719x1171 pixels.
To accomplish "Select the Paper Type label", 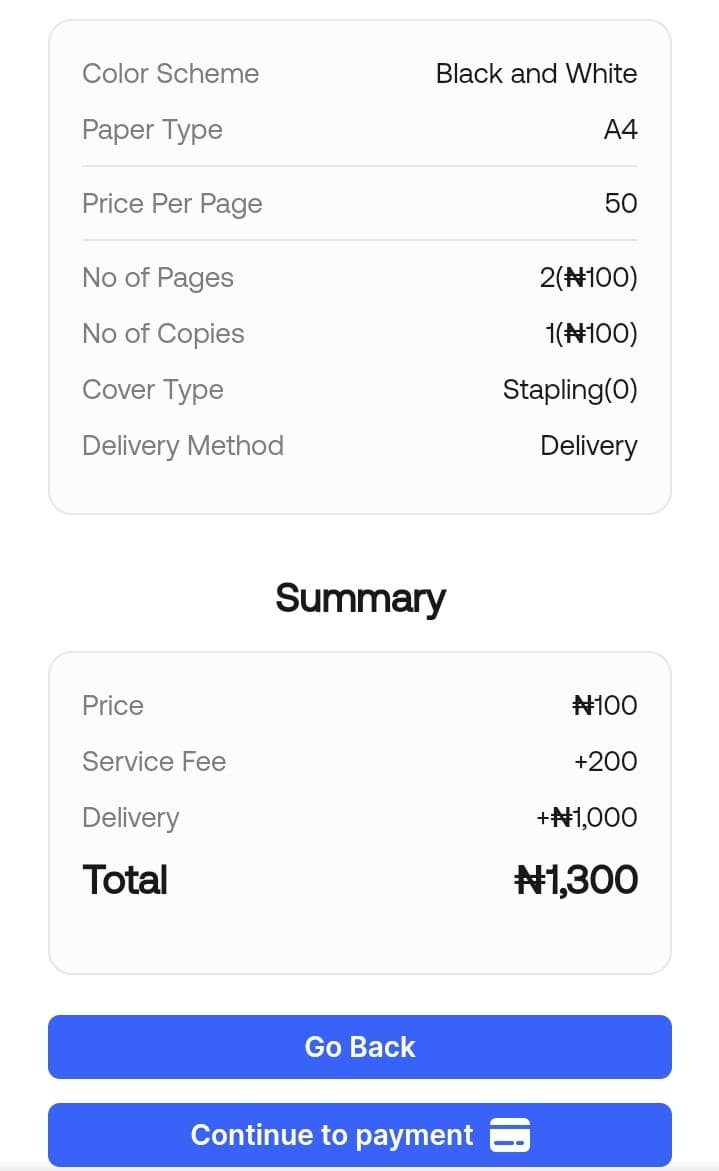I will point(152,130).
